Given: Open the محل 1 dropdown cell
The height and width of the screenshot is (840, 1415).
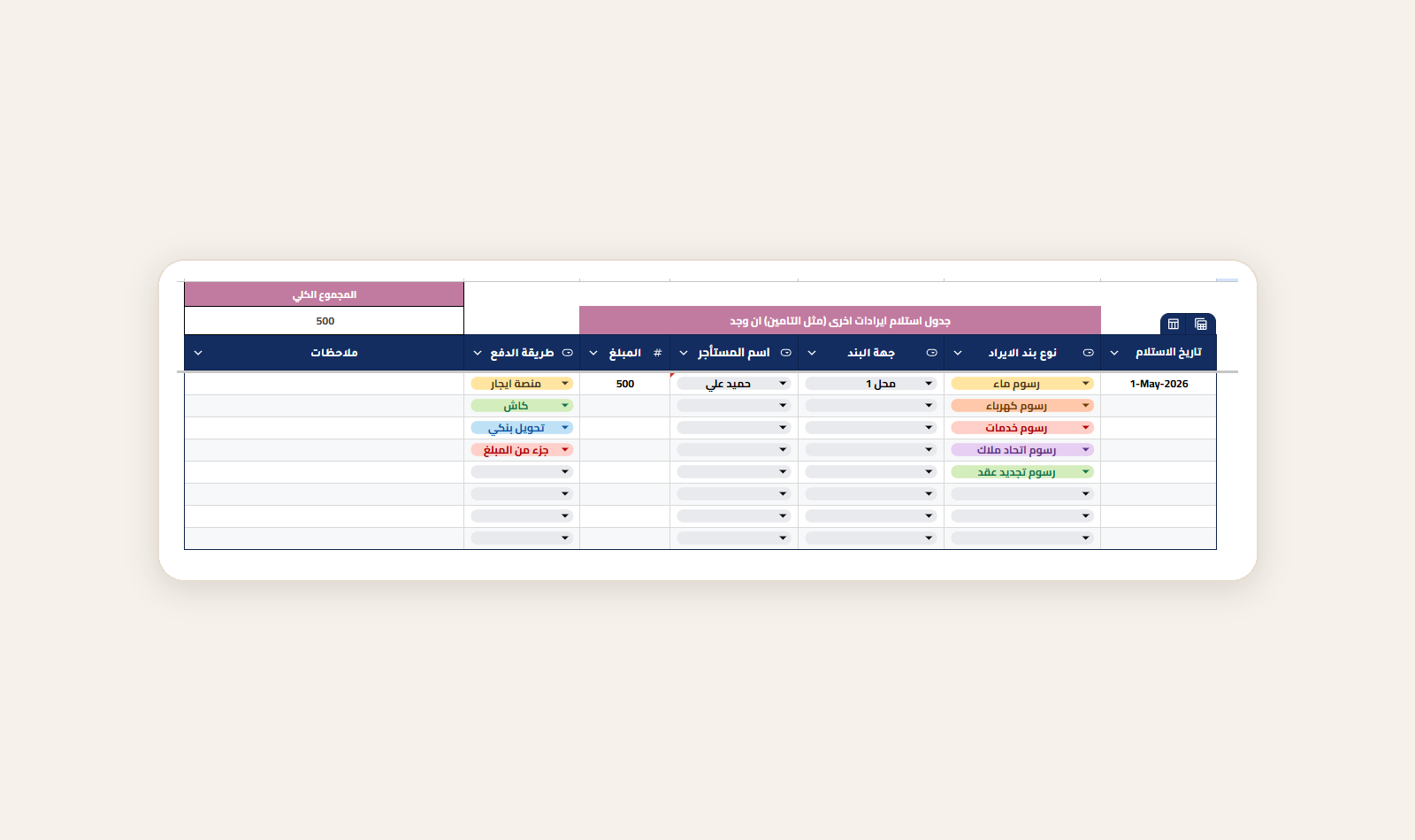Looking at the screenshot, I should [871, 384].
